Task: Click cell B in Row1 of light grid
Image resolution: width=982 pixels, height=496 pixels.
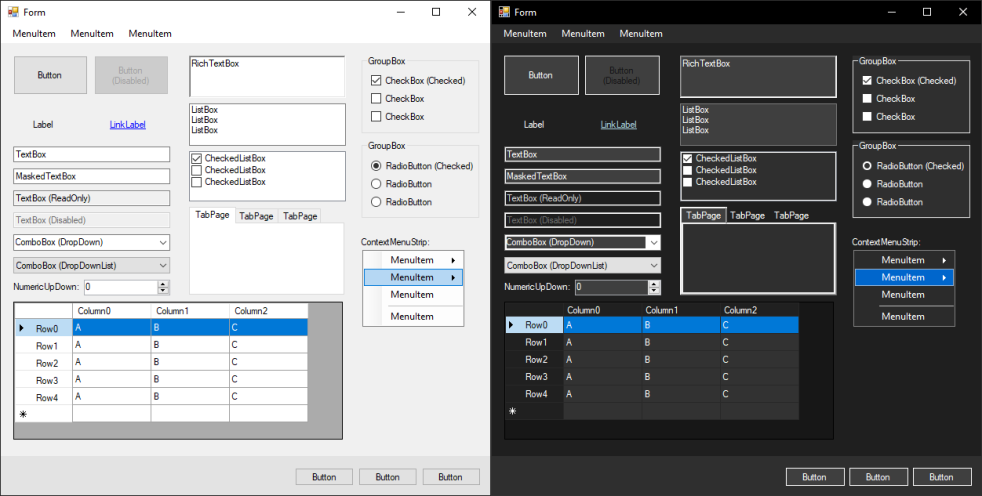Action: point(190,345)
